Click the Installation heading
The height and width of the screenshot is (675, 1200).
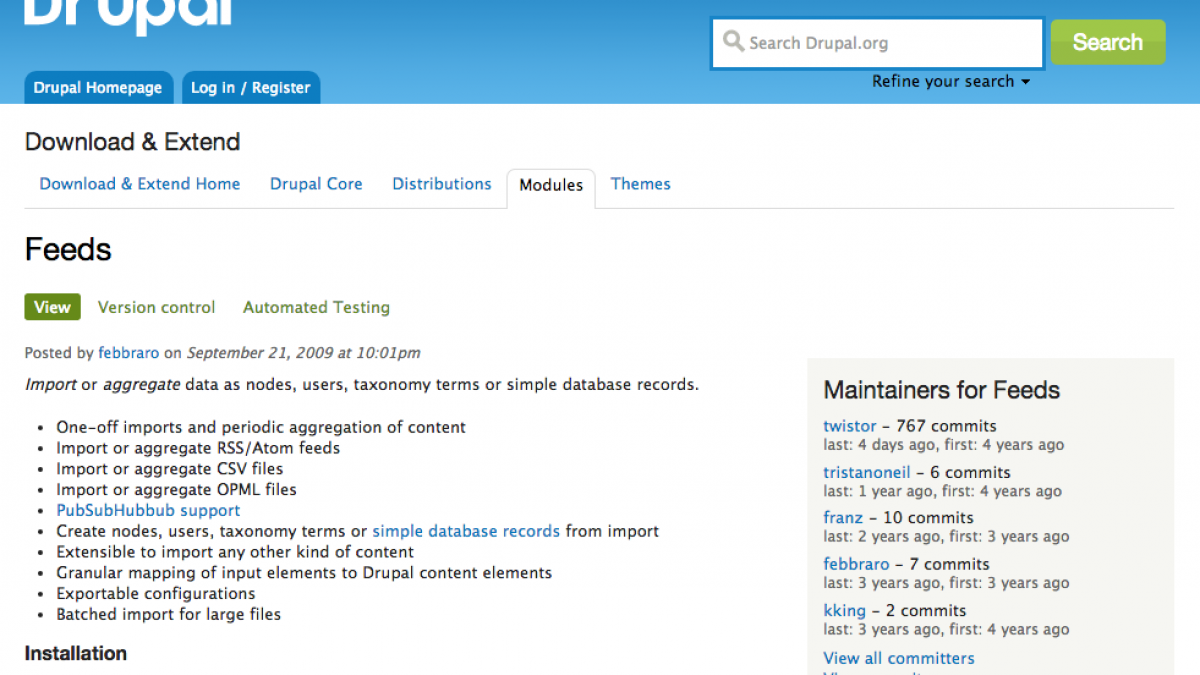(76, 653)
